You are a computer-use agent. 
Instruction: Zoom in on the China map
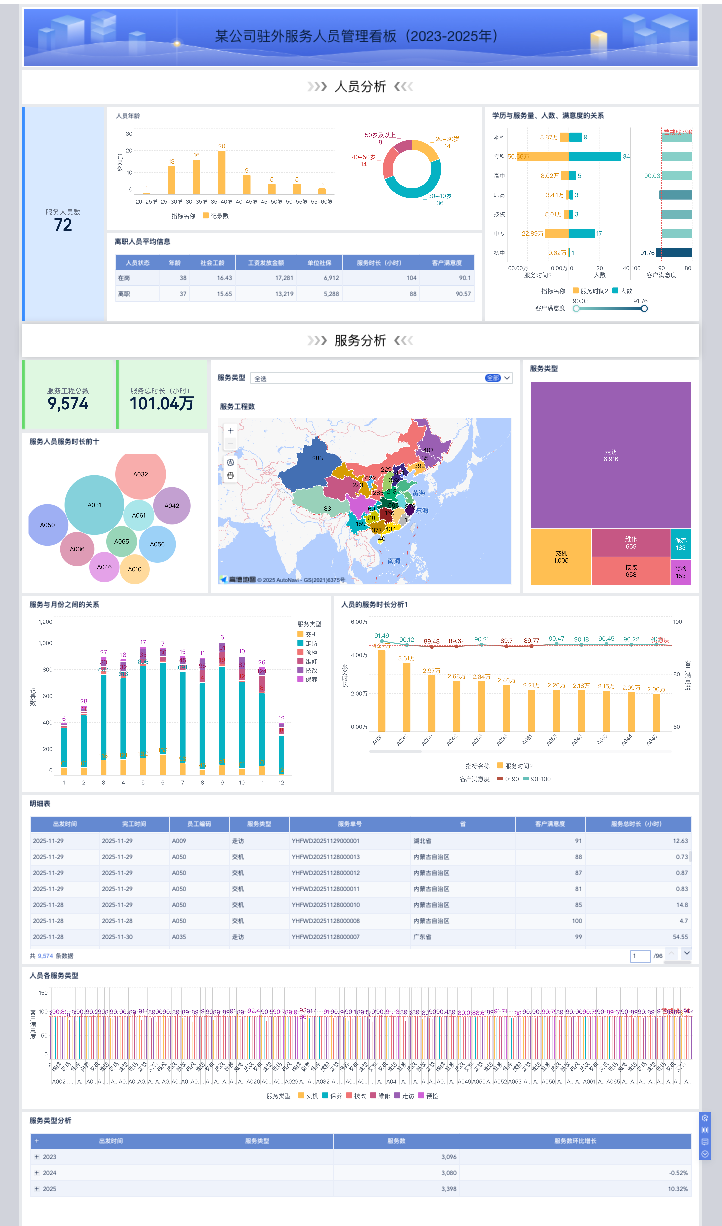(230, 430)
